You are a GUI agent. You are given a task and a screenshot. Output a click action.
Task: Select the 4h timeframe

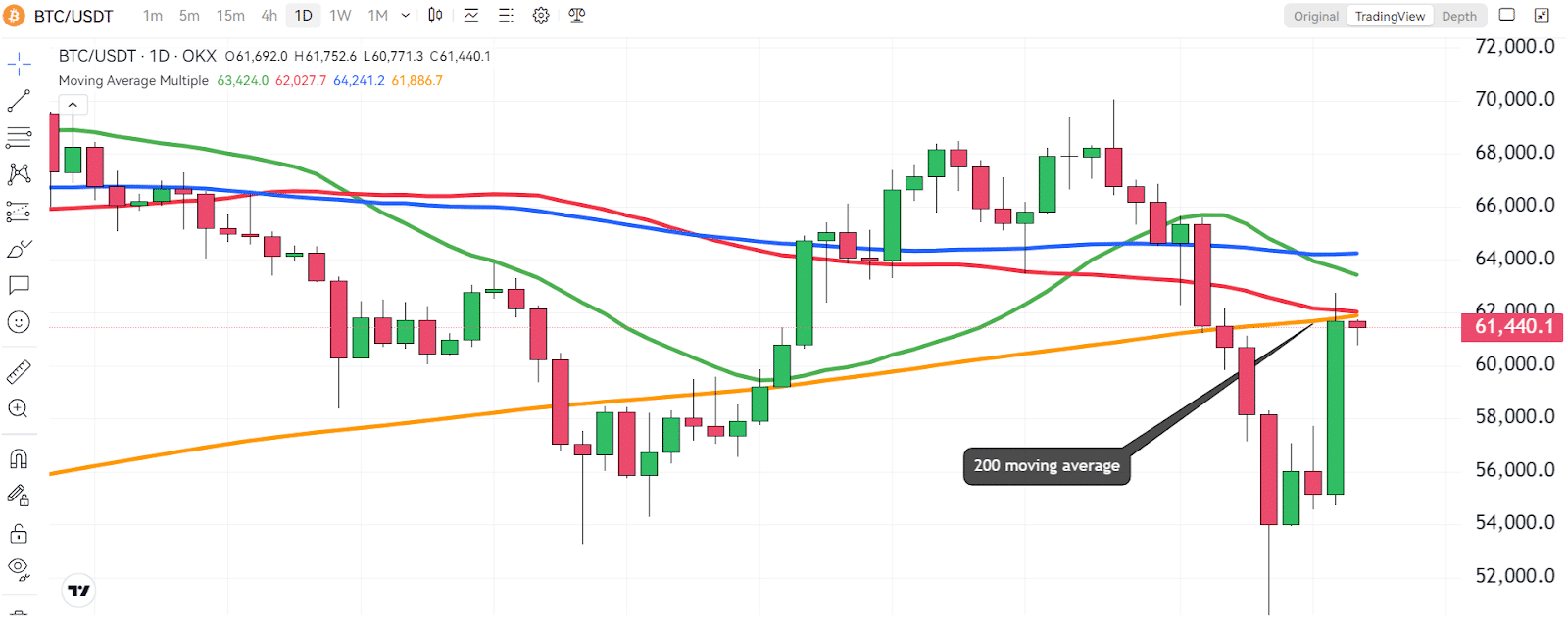point(269,16)
